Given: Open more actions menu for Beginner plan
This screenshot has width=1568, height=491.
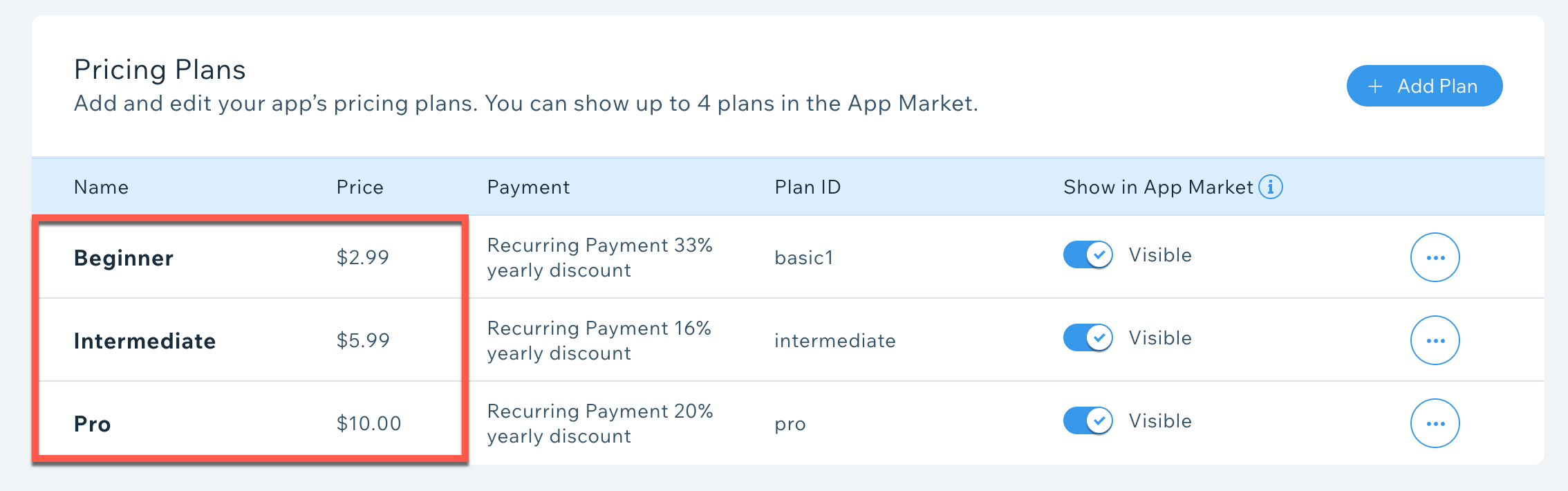Looking at the screenshot, I should (x=1435, y=257).
